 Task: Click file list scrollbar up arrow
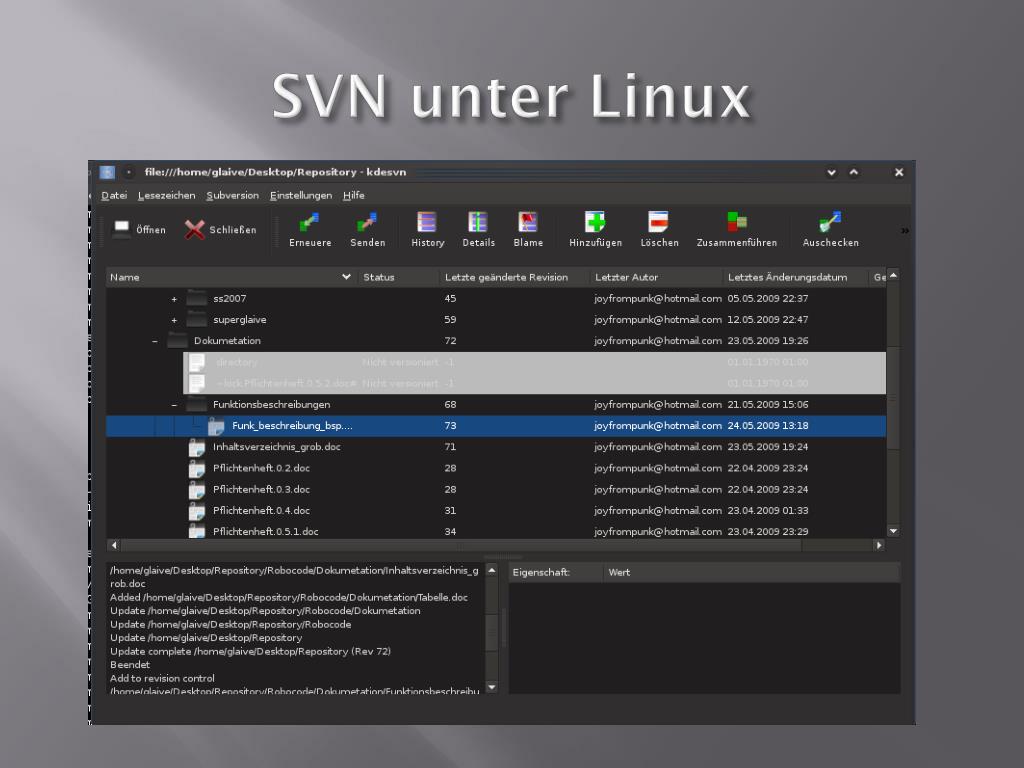(x=893, y=275)
